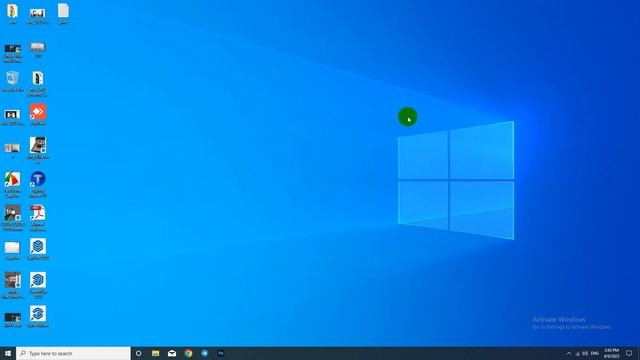Open Telegram from the taskbar
This screenshot has width=640, height=360.
[204, 353]
